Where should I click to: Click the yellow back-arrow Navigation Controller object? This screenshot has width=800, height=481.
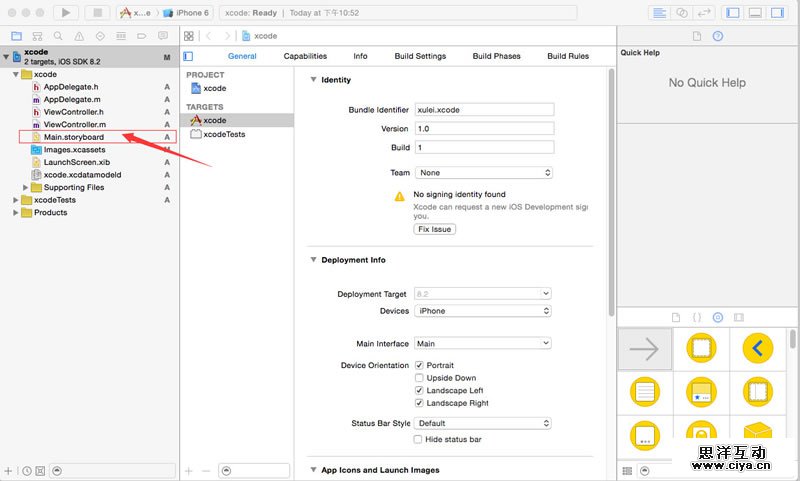[x=757, y=349]
